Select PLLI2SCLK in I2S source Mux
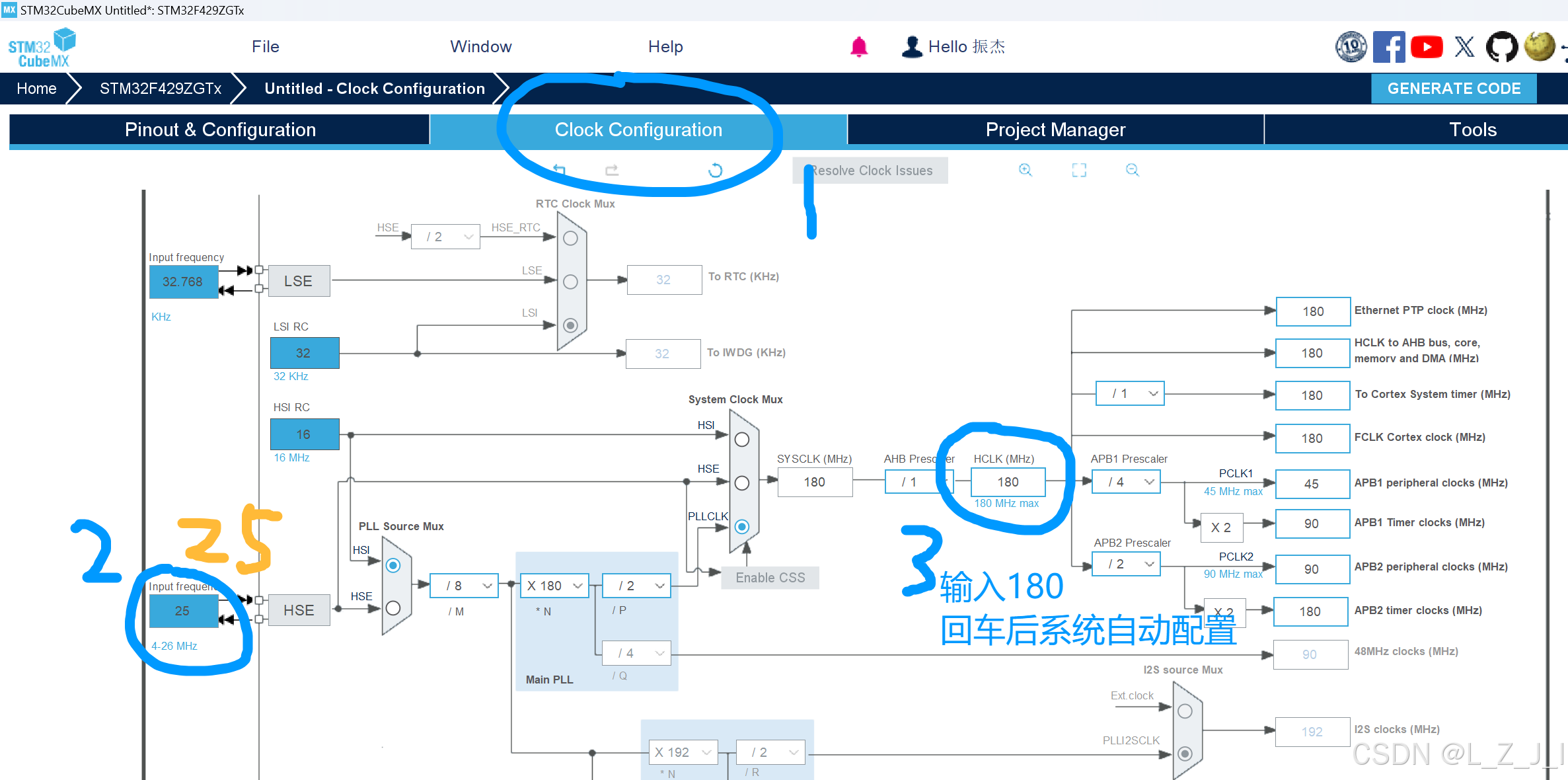The image size is (1568, 780). [x=1185, y=754]
